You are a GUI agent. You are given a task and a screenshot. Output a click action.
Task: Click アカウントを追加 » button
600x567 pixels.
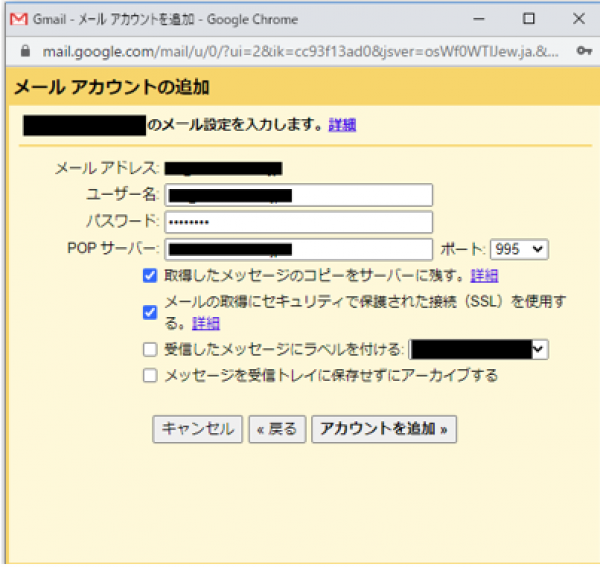384,429
